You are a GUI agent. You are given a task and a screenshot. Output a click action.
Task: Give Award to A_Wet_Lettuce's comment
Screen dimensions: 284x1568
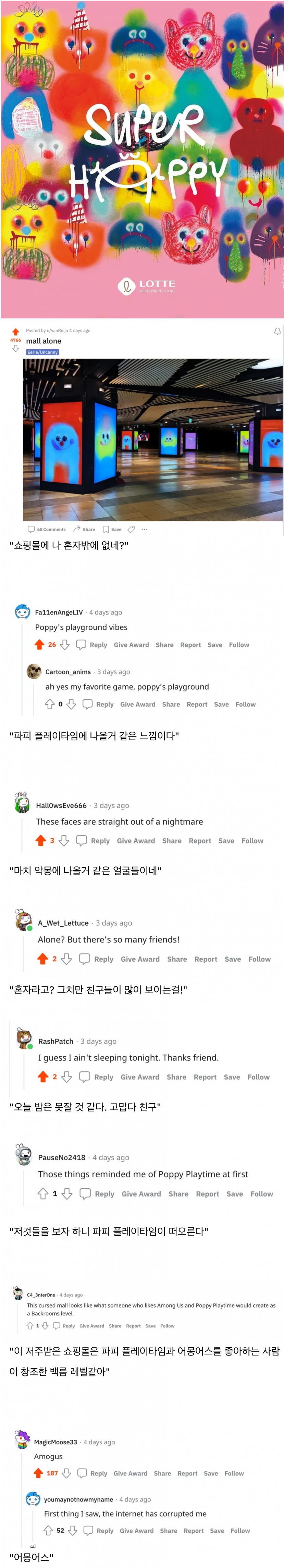140,959
